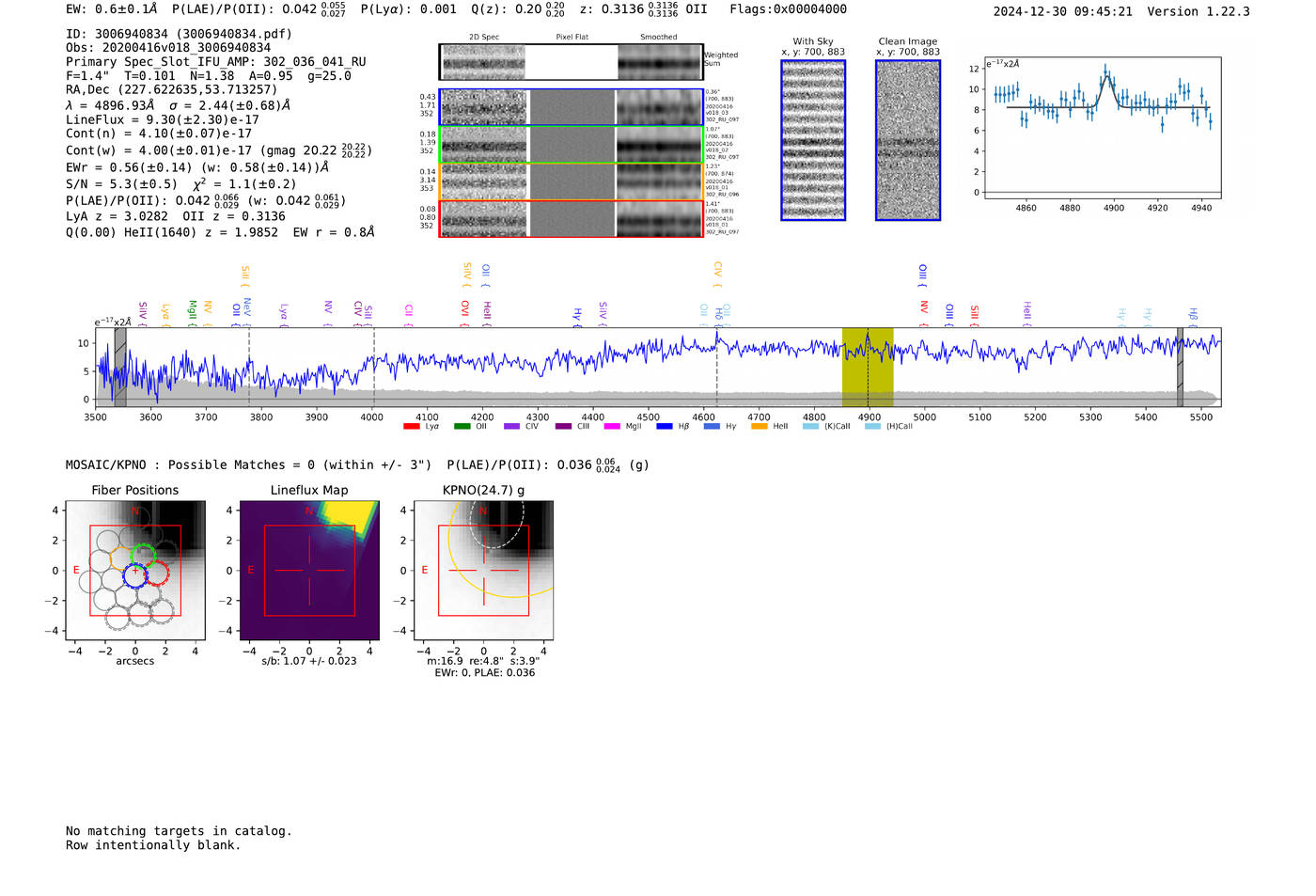This screenshot has width=1316, height=896.
Task: Click the dashed marker line near 4000 Å
Action: point(374,367)
